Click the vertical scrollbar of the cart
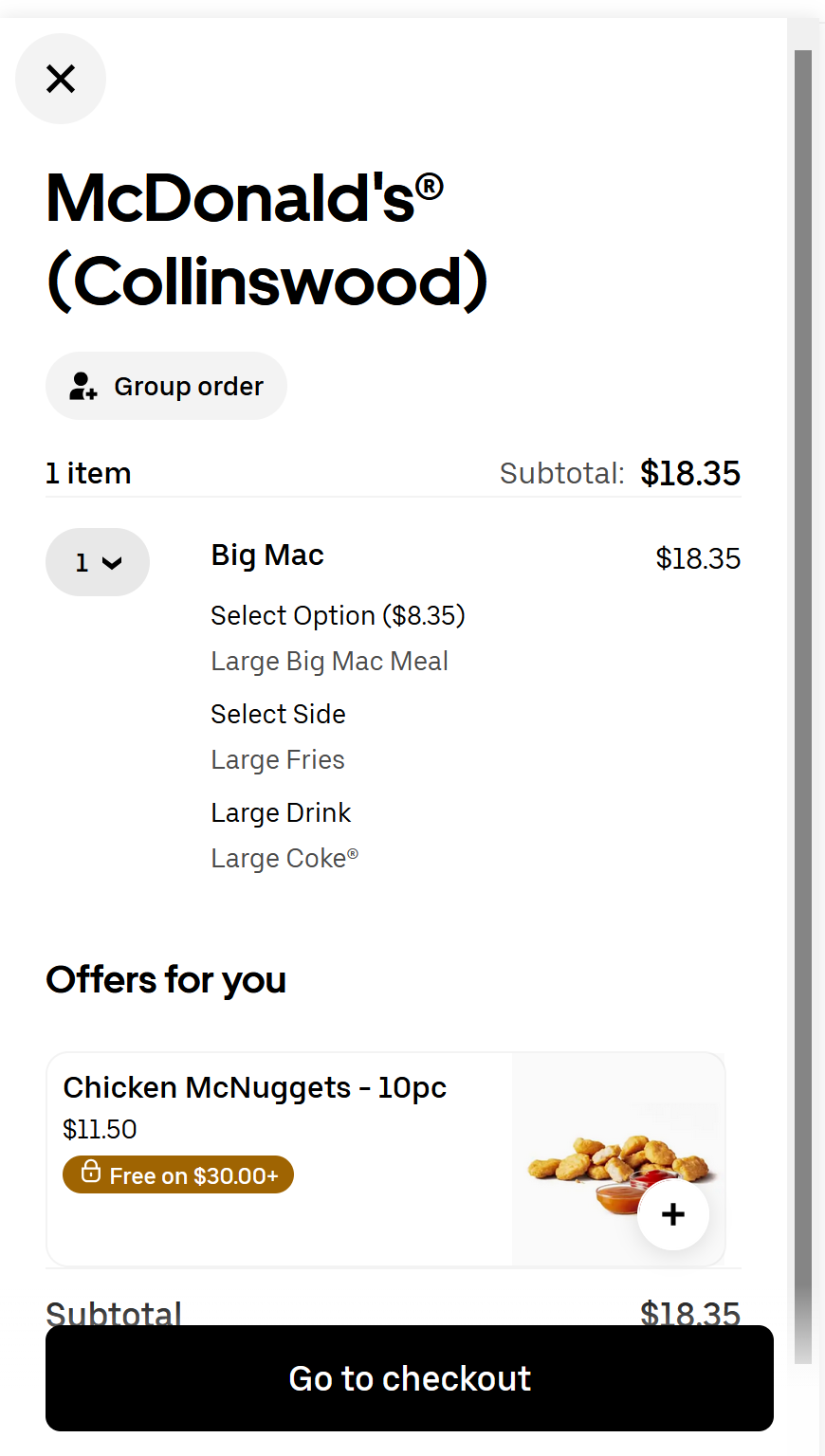 pyautogui.click(x=803, y=664)
